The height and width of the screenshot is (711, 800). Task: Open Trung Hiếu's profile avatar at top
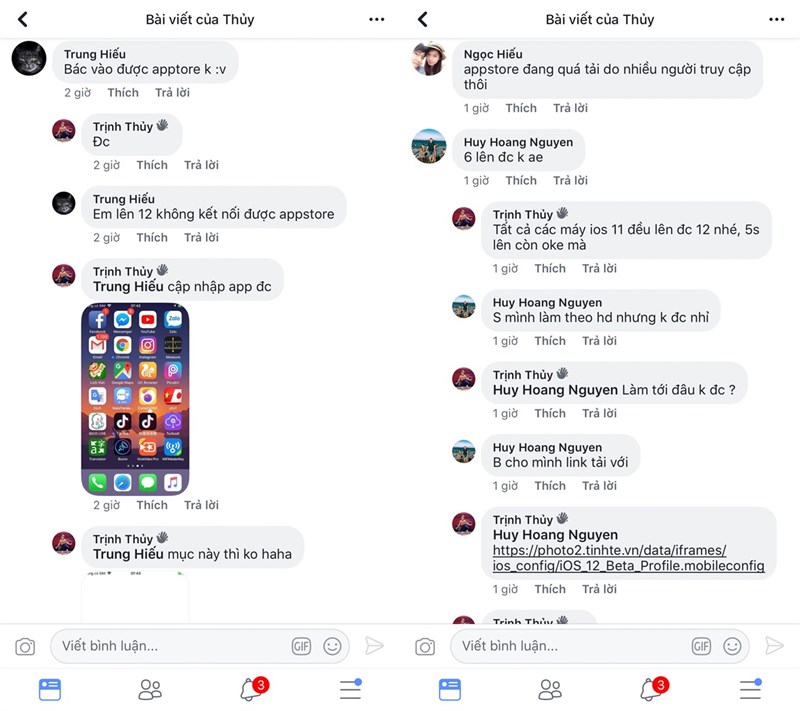pos(29,58)
